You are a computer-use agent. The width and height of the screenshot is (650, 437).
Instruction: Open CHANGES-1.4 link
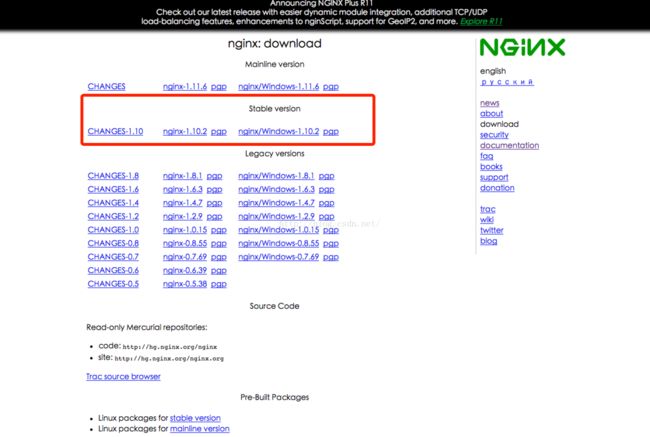point(113,203)
